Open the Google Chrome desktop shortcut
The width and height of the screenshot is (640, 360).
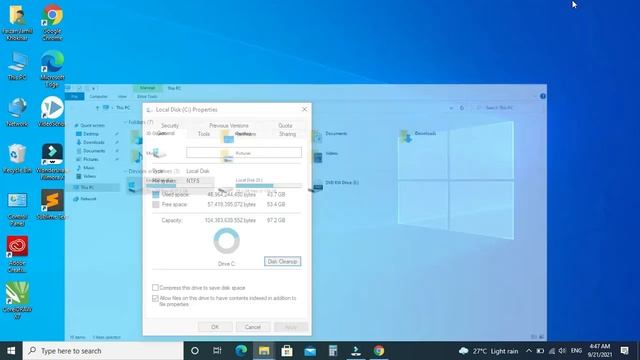pos(52,22)
